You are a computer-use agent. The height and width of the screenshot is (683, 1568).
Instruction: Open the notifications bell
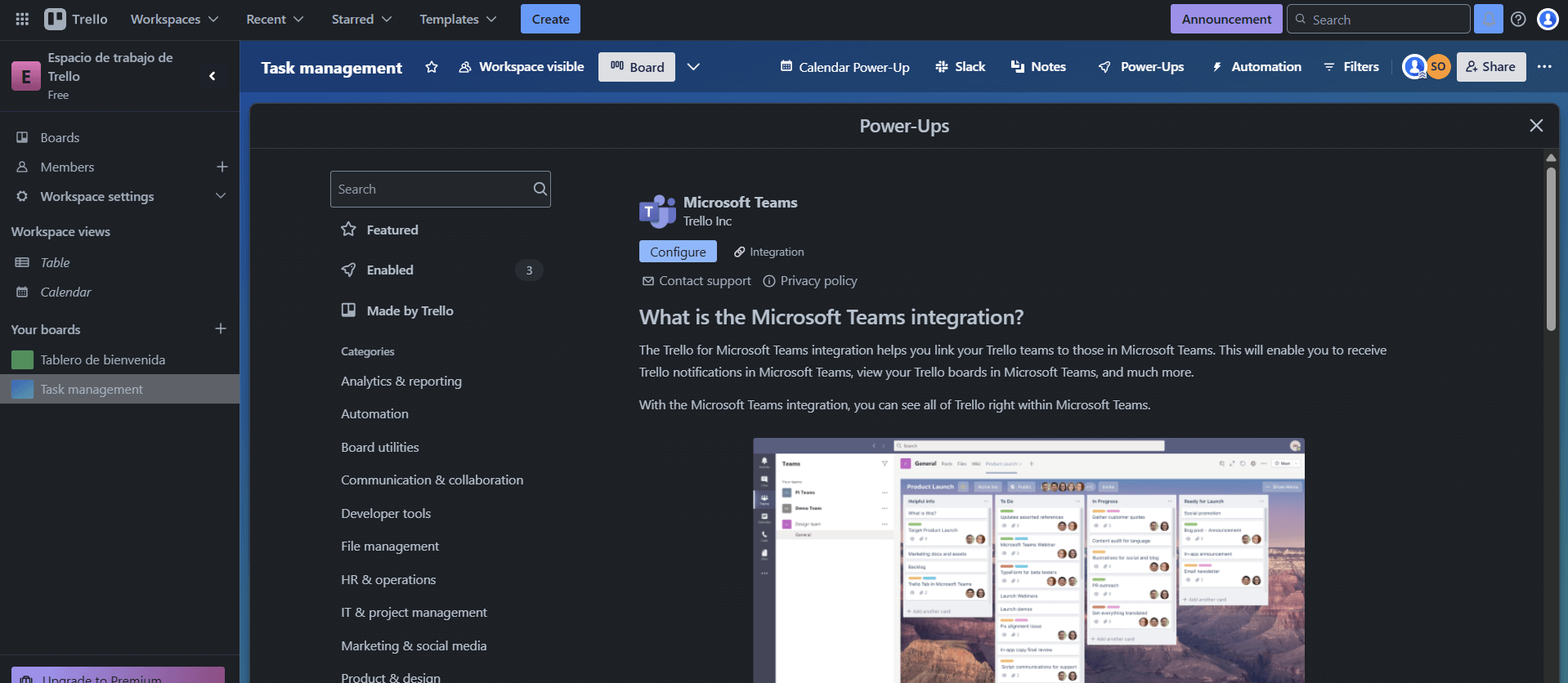[1489, 19]
